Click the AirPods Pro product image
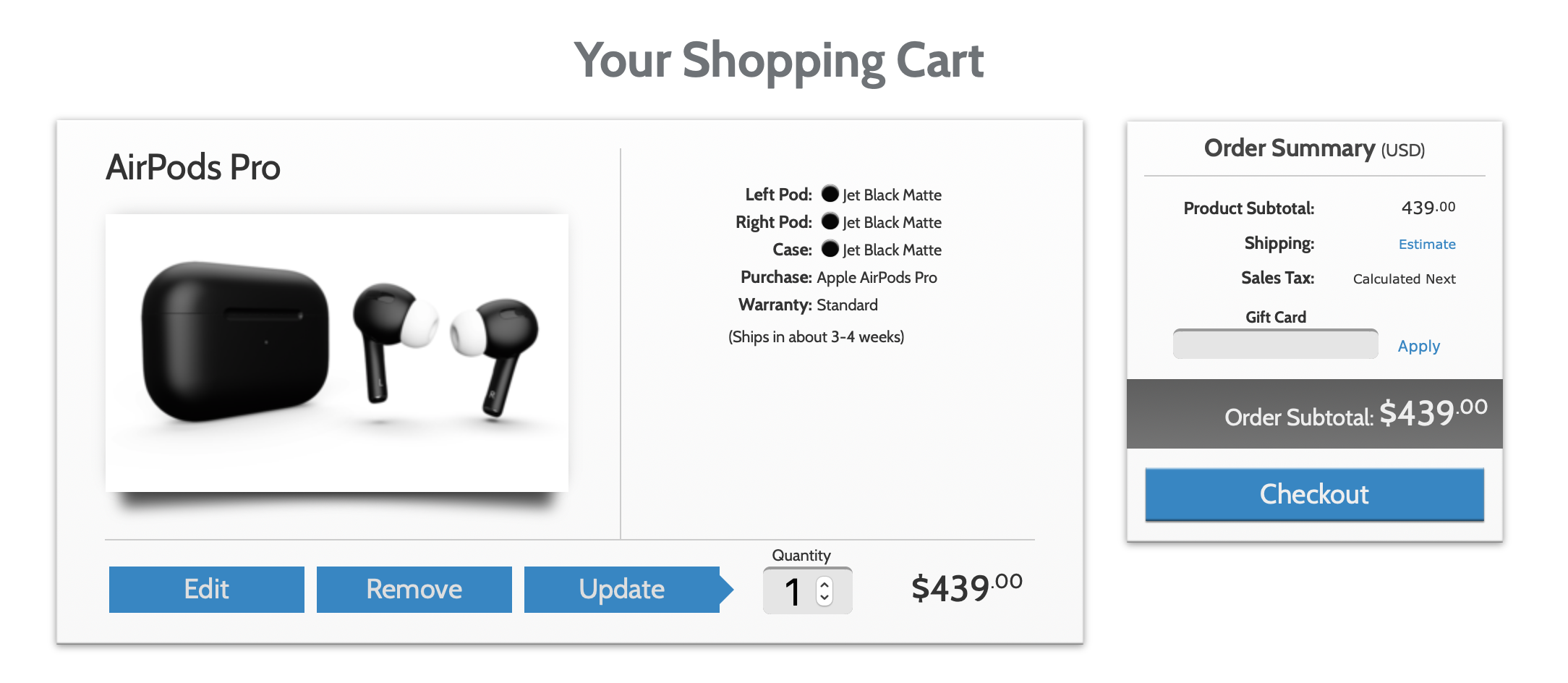1568x683 pixels. pyautogui.click(x=336, y=352)
